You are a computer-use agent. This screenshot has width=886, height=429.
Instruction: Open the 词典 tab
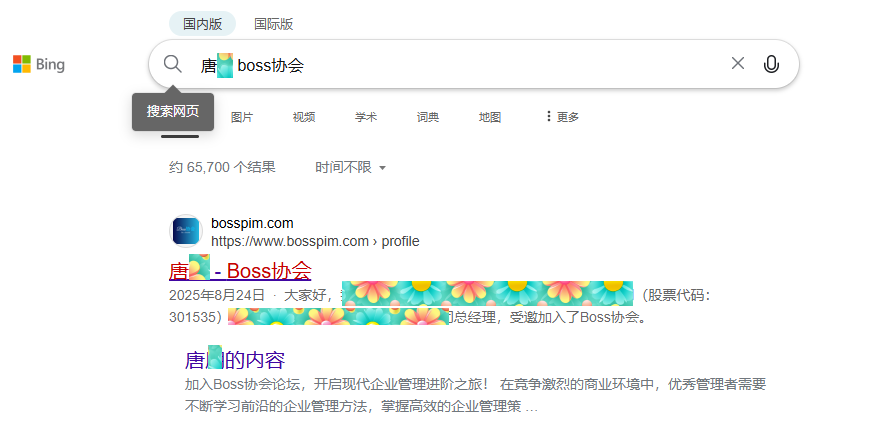tap(428, 117)
